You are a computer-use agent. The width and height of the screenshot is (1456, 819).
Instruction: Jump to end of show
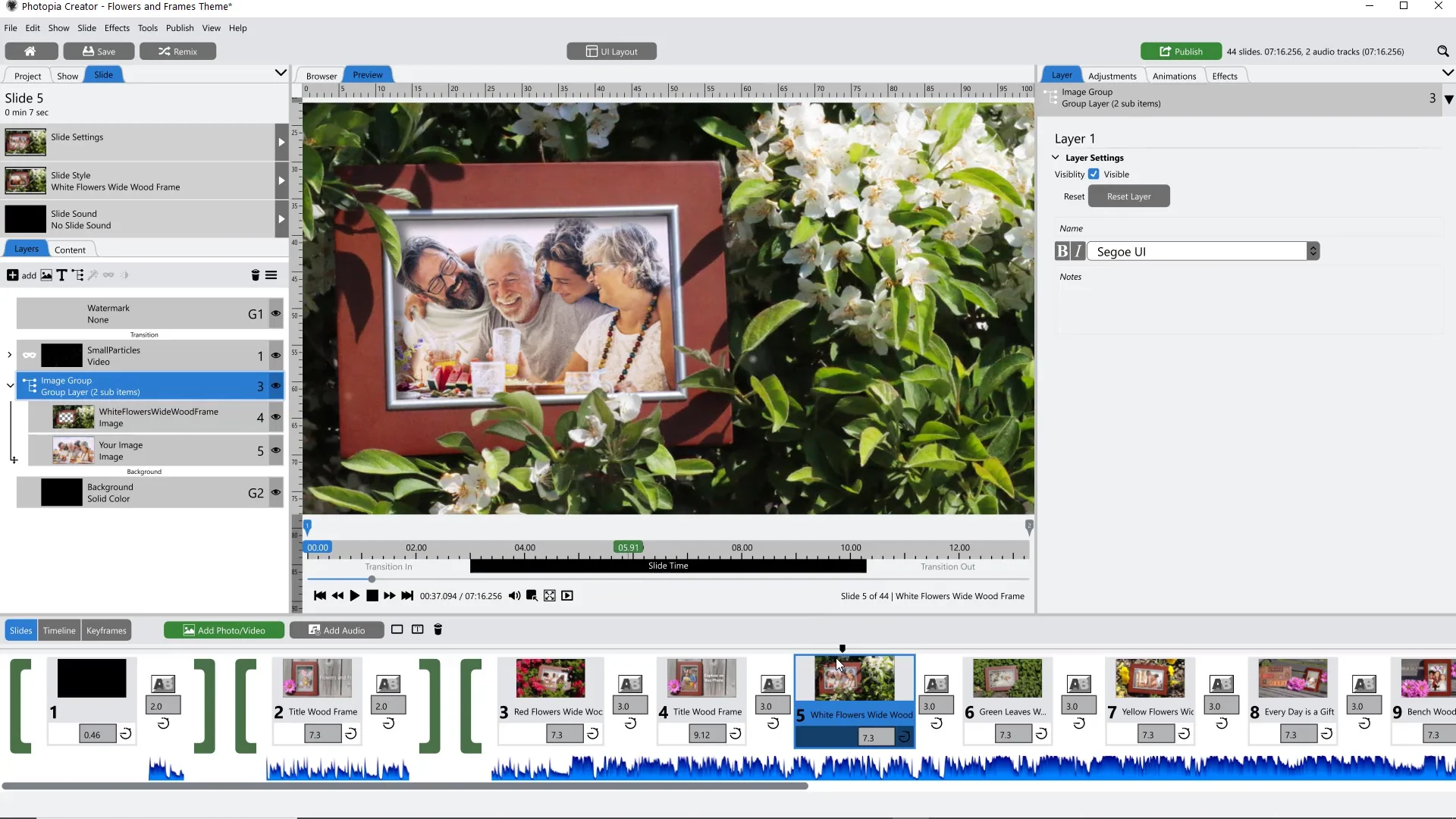point(407,596)
